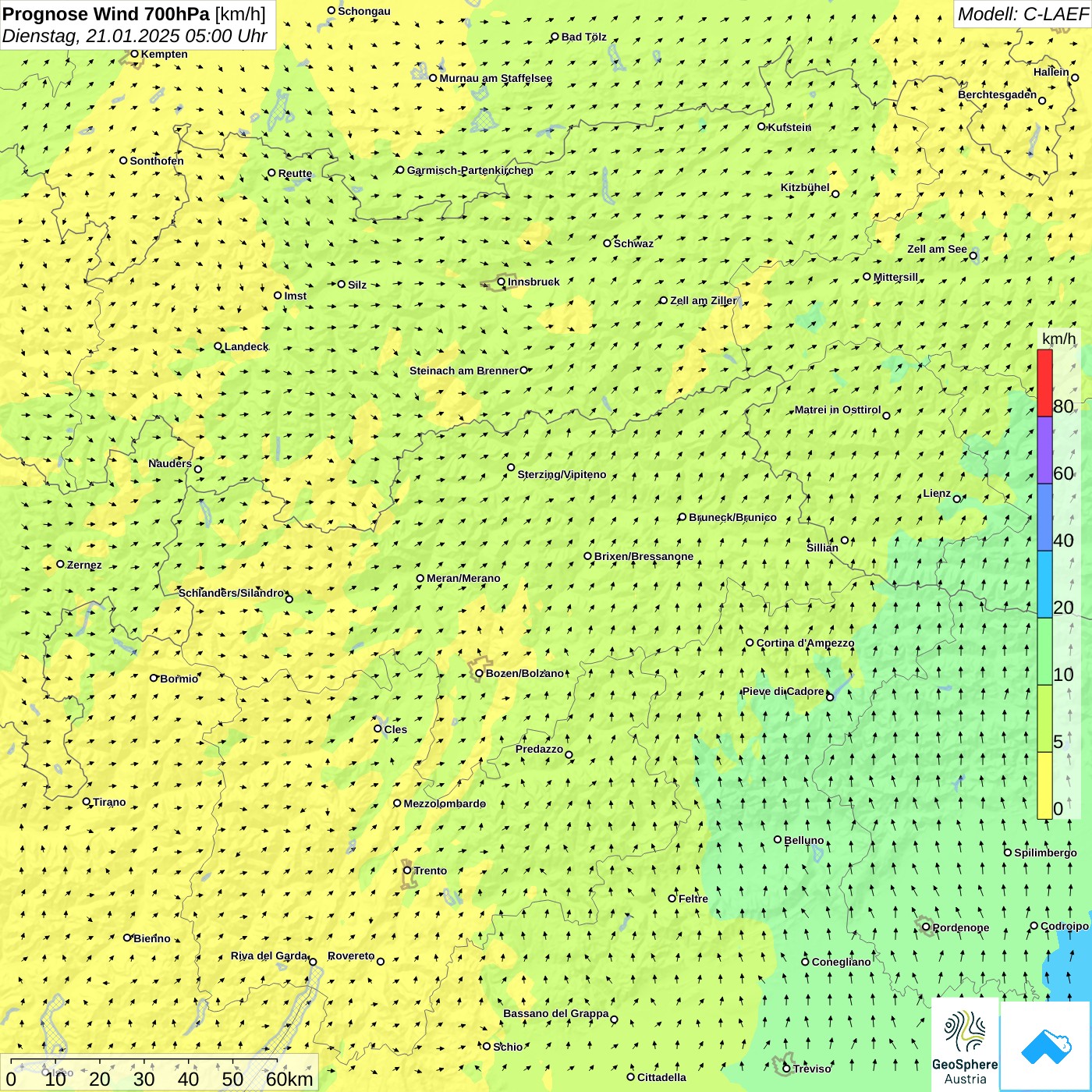Click the 20 legend value
This screenshot has width=1092, height=1092.
click(1063, 608)
